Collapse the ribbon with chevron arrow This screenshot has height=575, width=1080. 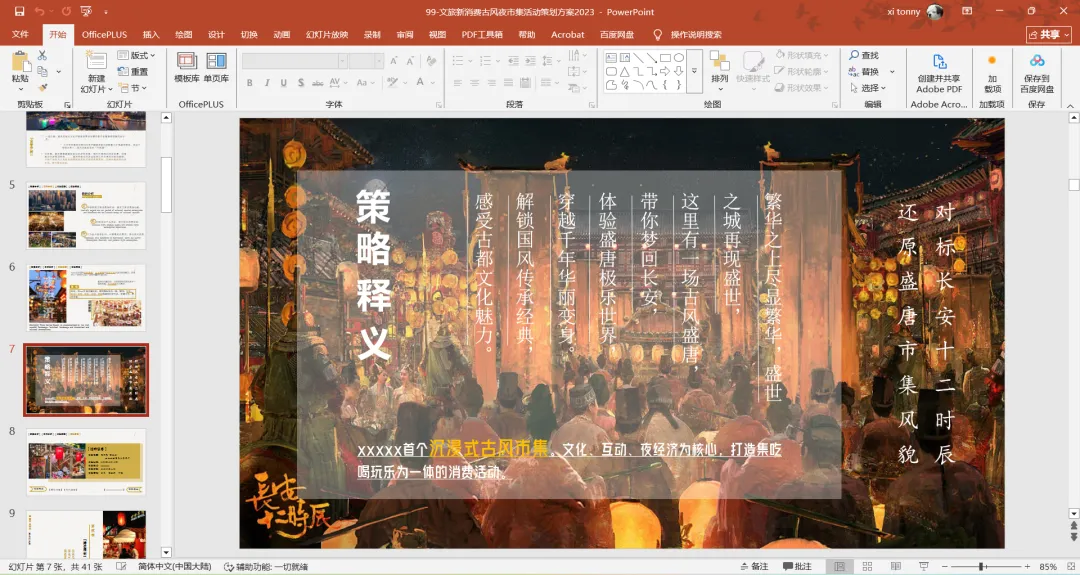[x=1070, y=105]
